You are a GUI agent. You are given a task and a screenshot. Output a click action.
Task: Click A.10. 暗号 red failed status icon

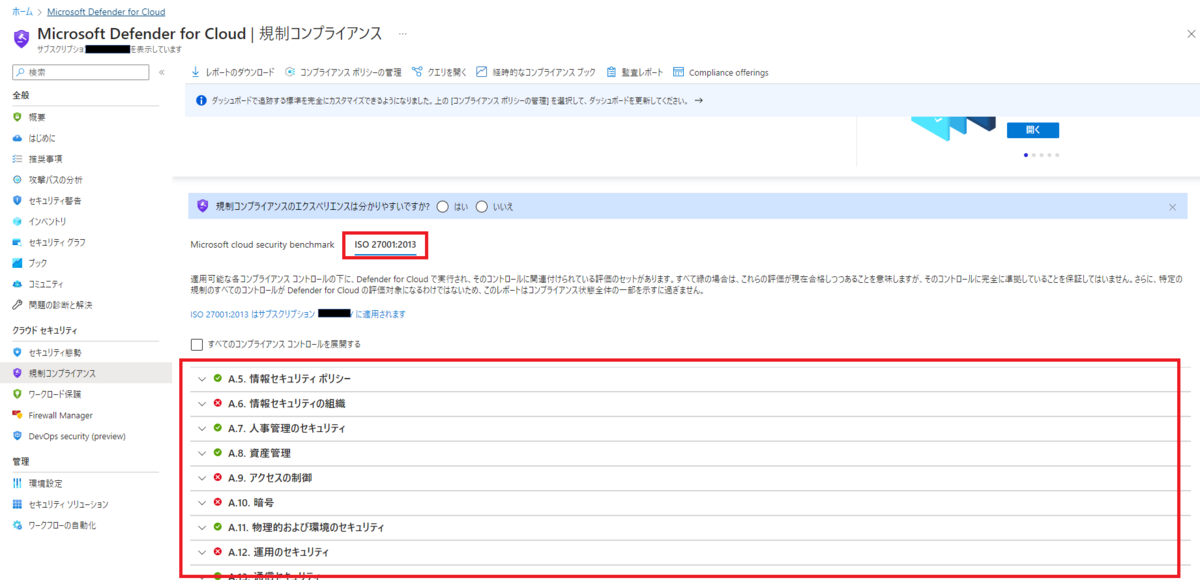pyautogui.click(x=217, y=502)
